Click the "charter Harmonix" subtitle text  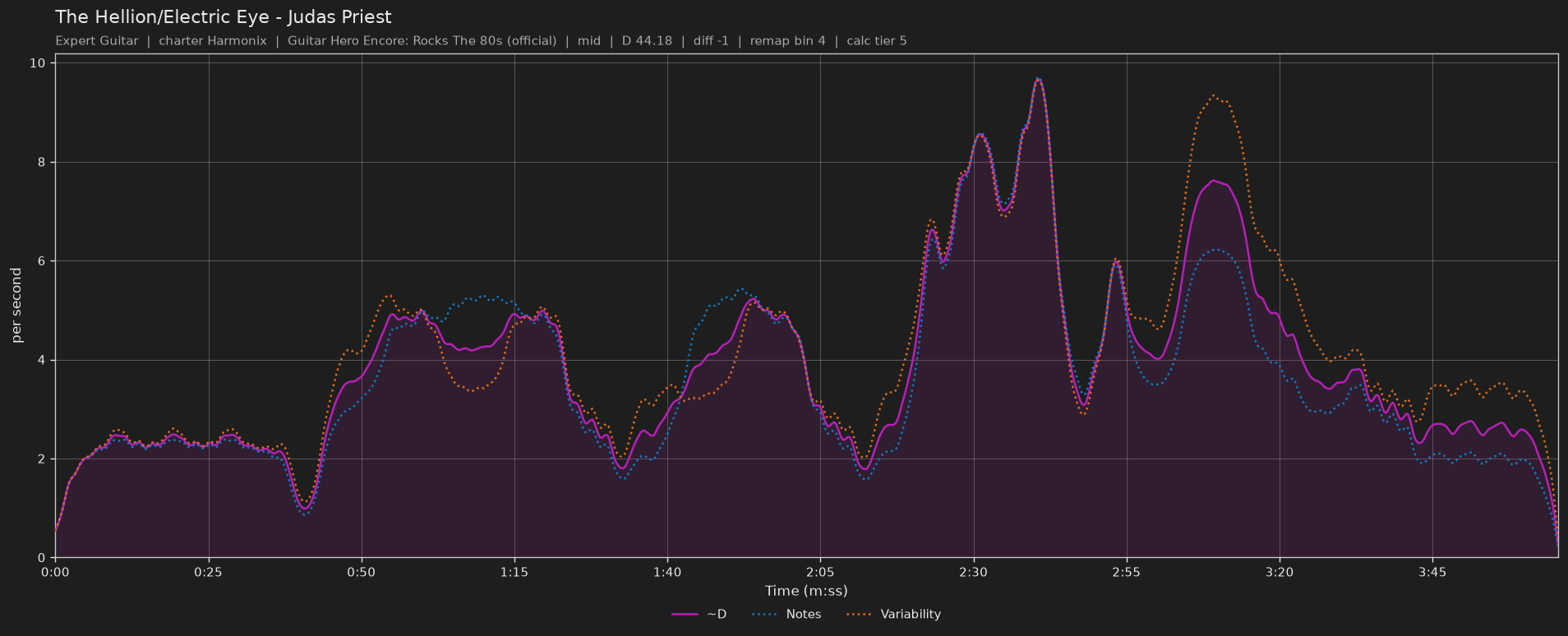coord(213,41)
